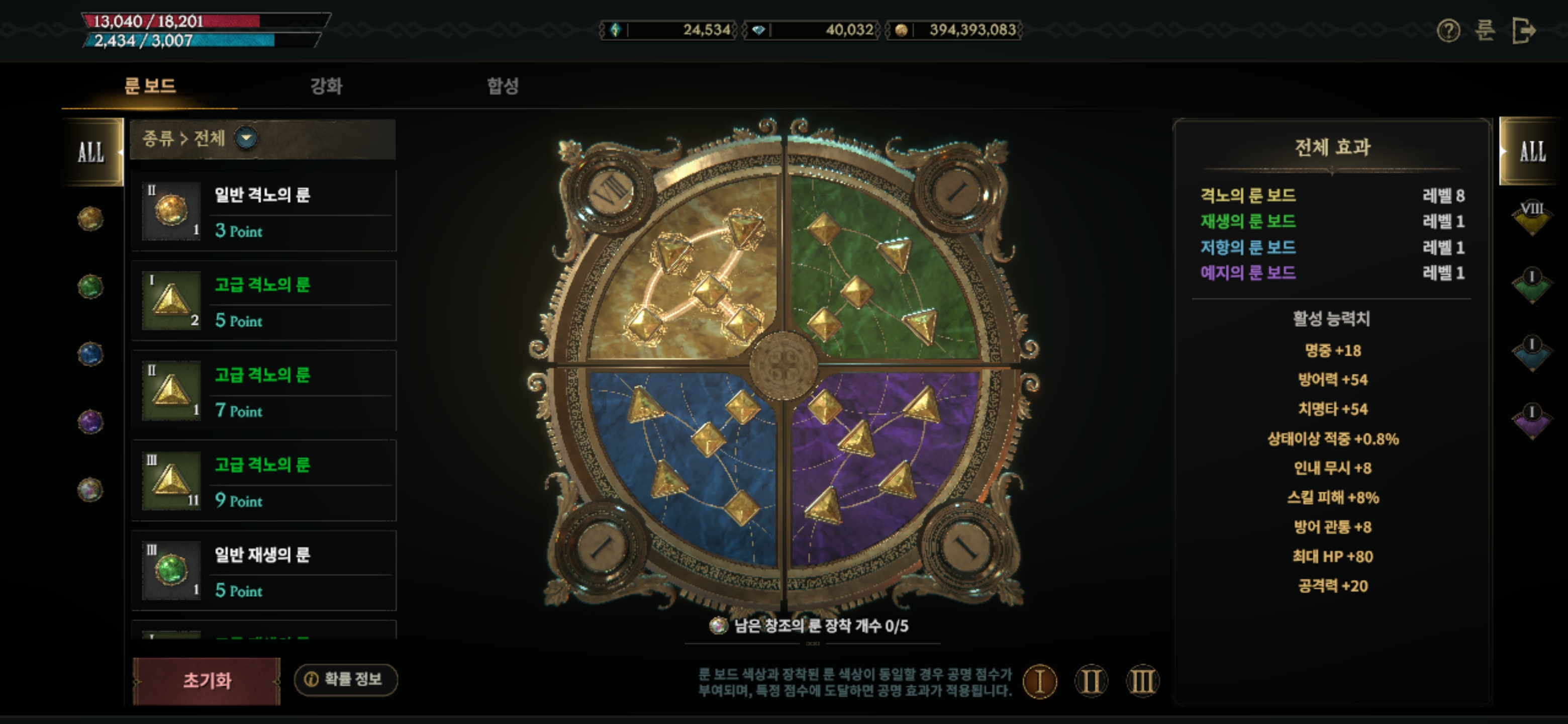Image resolution: width=1568 pixels, height=724 pixels.
Task: Select the green regeneration rune filter orb
Action: coord(90,286)
